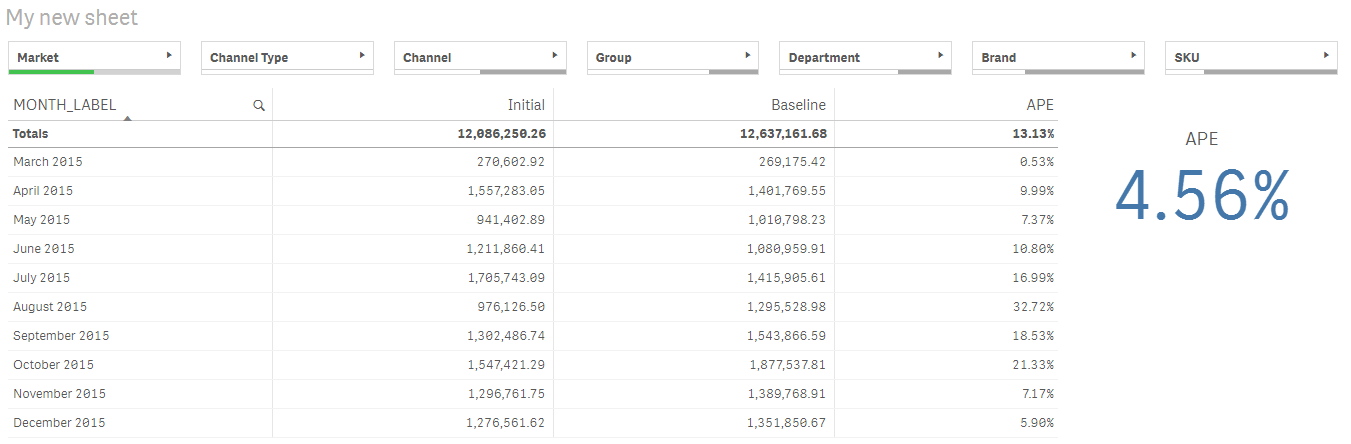Expand the Channel Type filter

(362, 56)
